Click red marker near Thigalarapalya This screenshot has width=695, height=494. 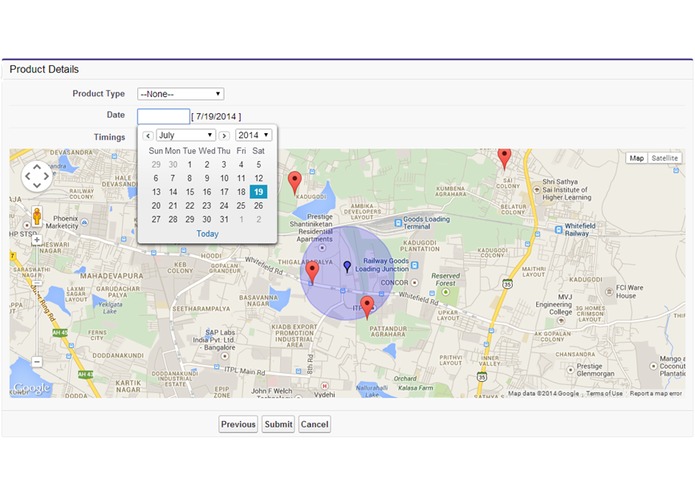click(x=312, y=272)
